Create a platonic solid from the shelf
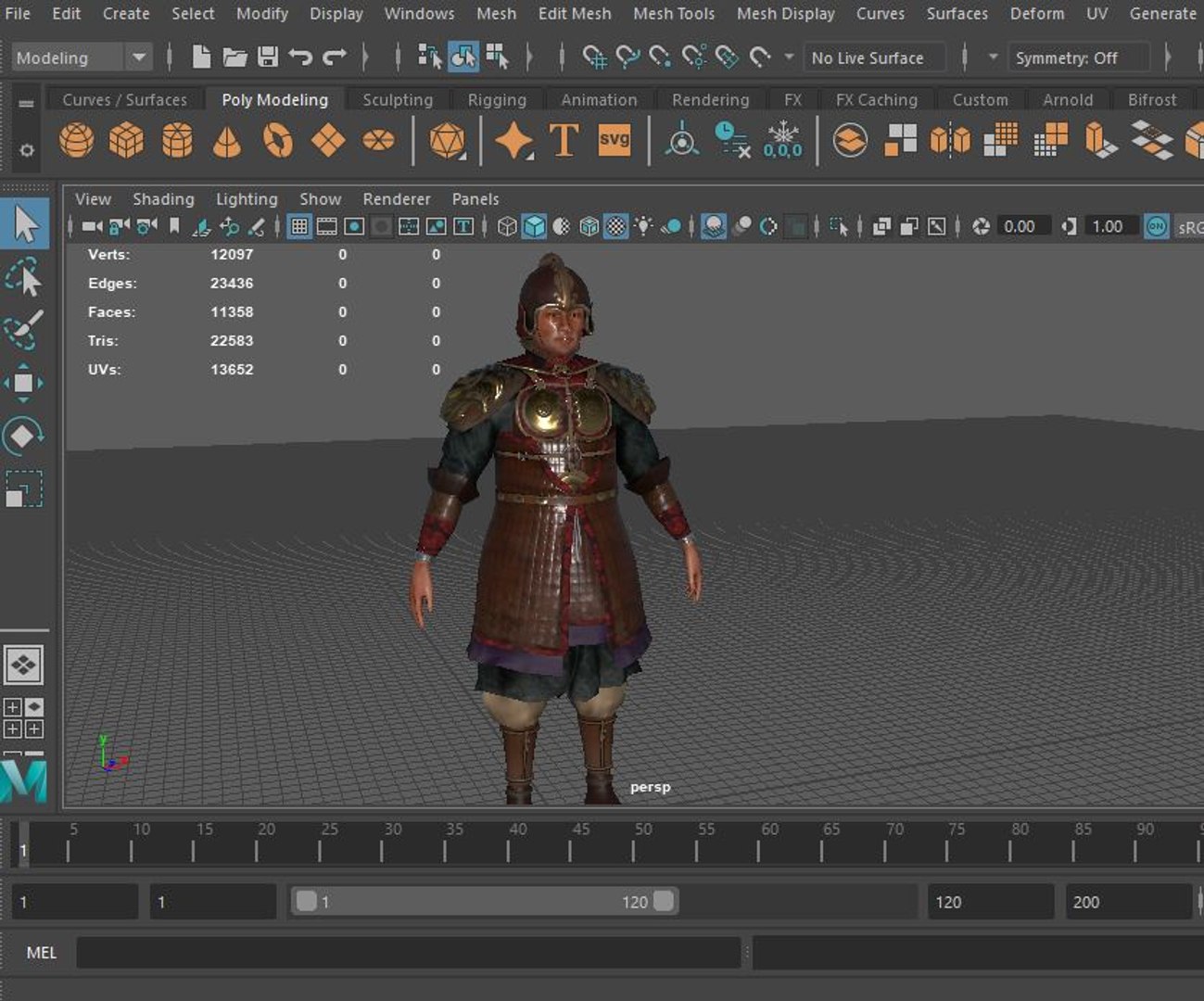 [x=448, y=141]
